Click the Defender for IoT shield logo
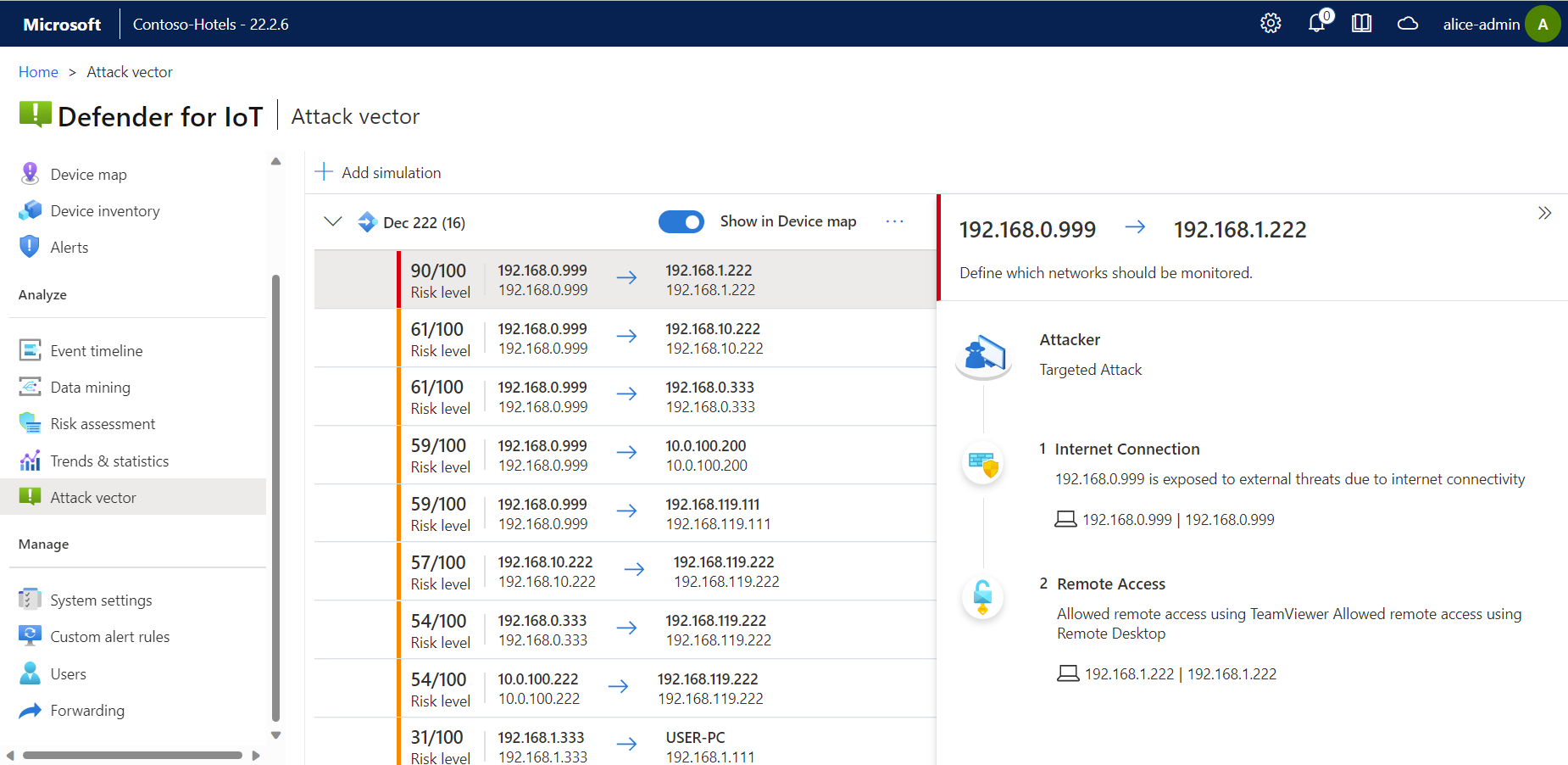Image resolution: width=1568 pixels, height=765 pixels. tap(36, 114)
